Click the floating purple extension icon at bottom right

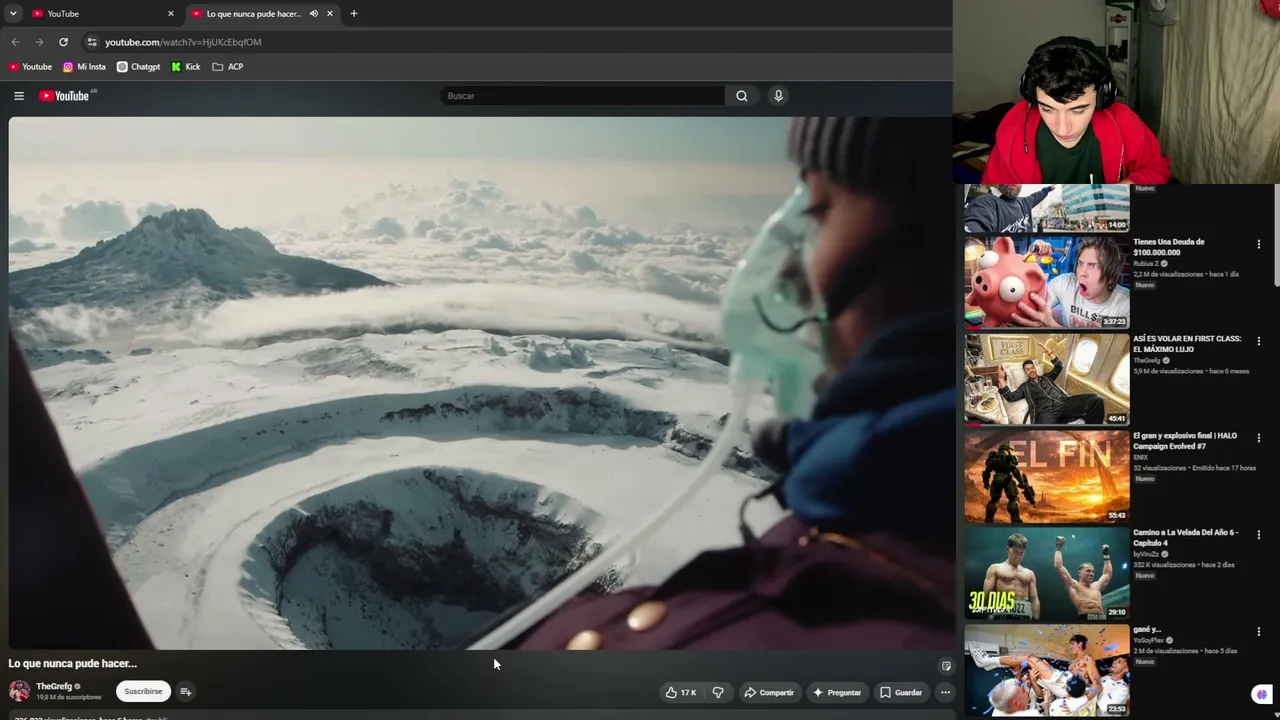click(1263, 694)
